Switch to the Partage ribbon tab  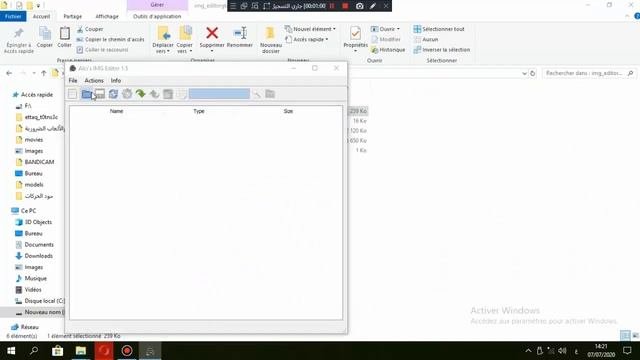click(x=73, y=16)
